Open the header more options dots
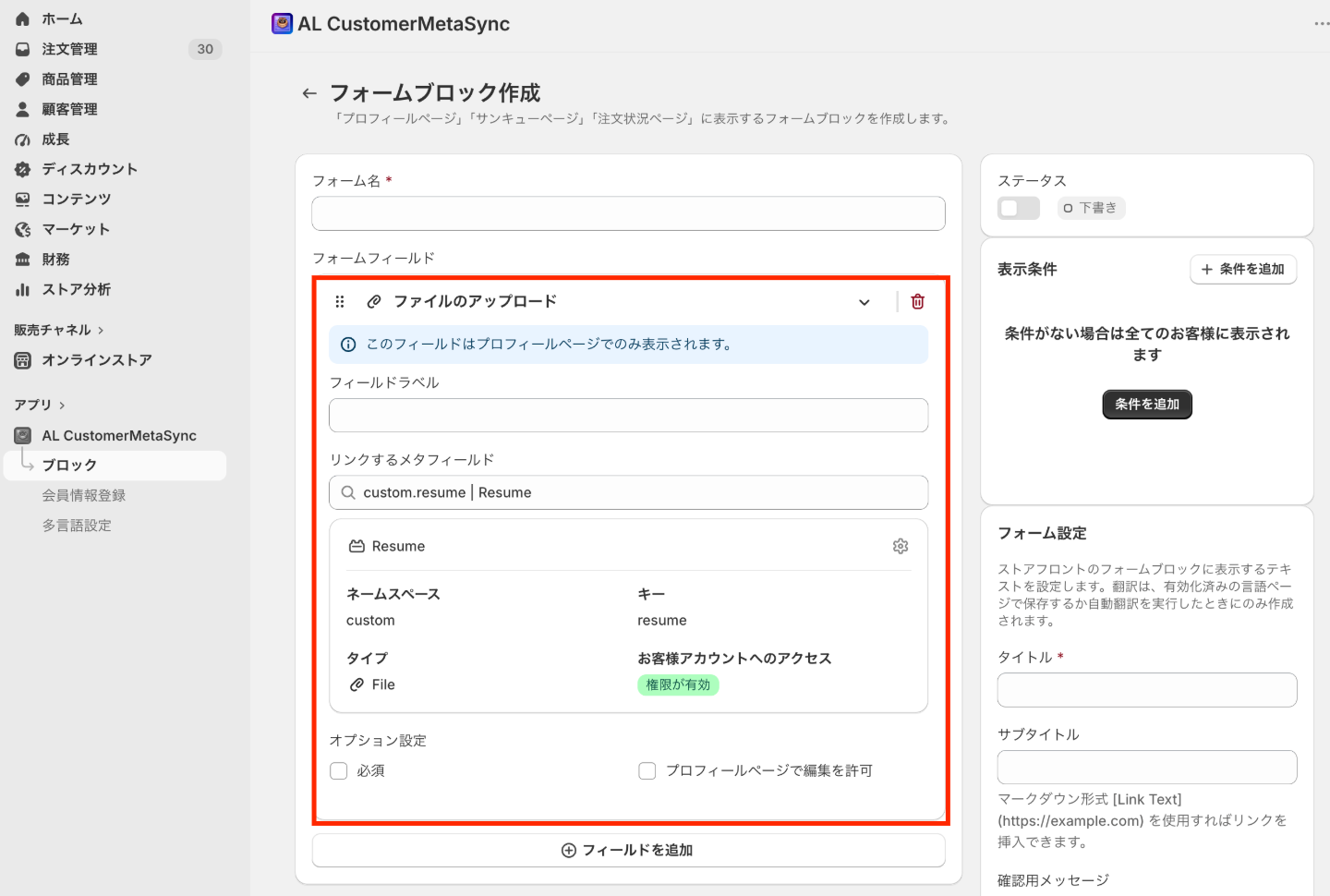 click(1322, 24)
